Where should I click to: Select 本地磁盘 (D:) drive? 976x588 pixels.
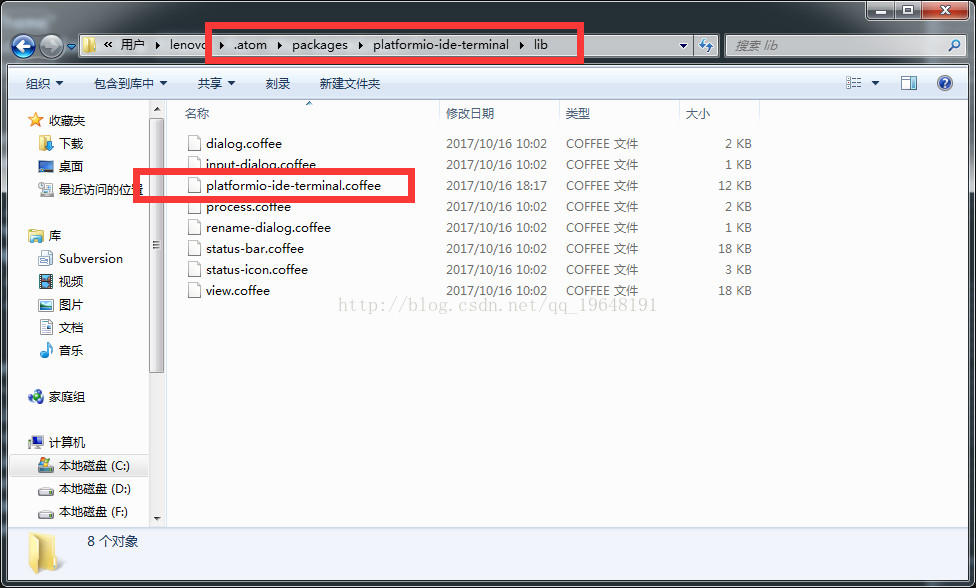84,489
